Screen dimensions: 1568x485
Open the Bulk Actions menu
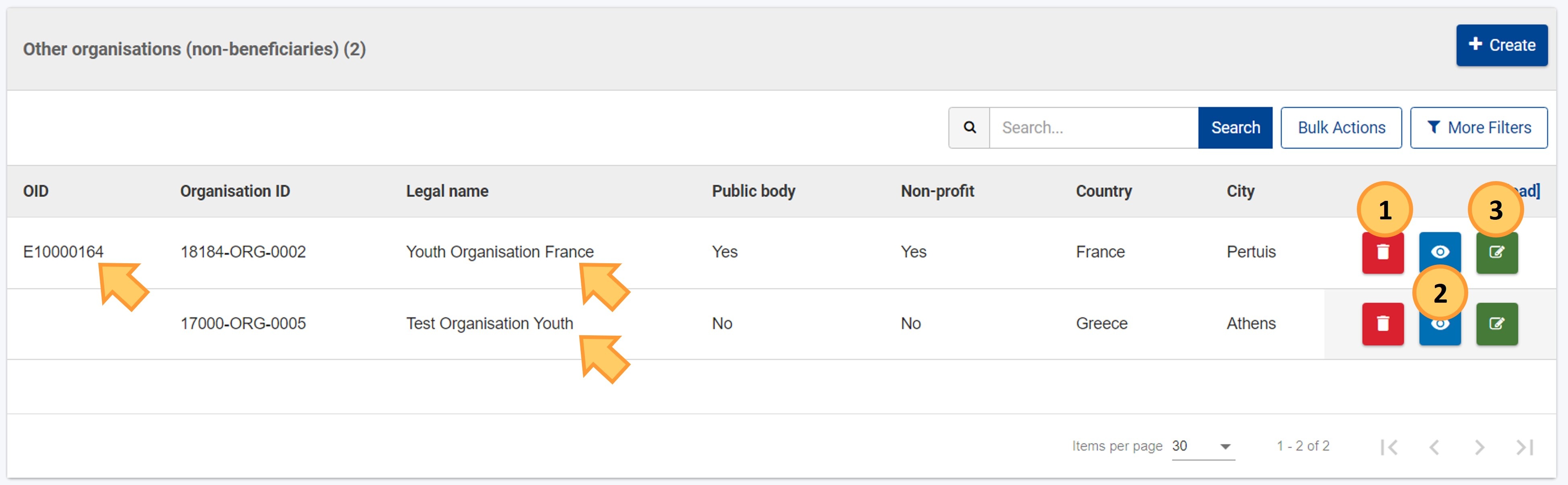(x=1341, y=128)
